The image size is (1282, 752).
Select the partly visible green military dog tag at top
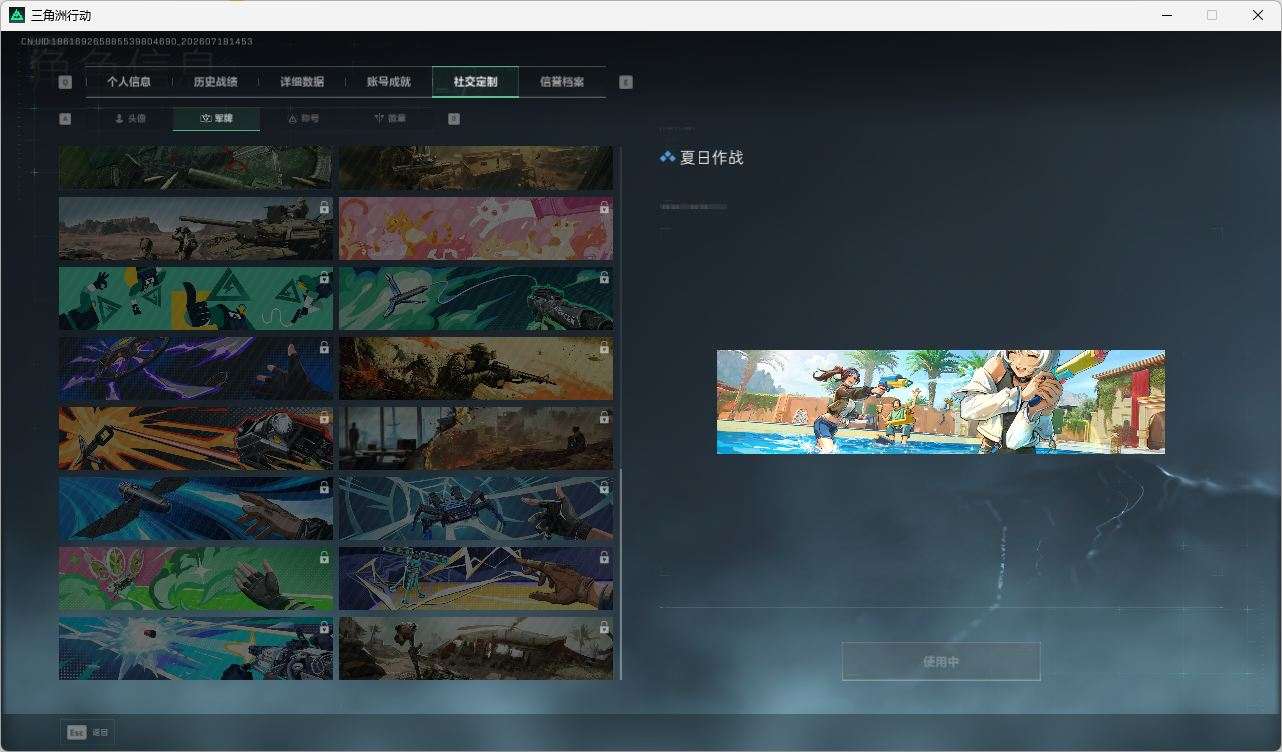click(x=196, y=168)
